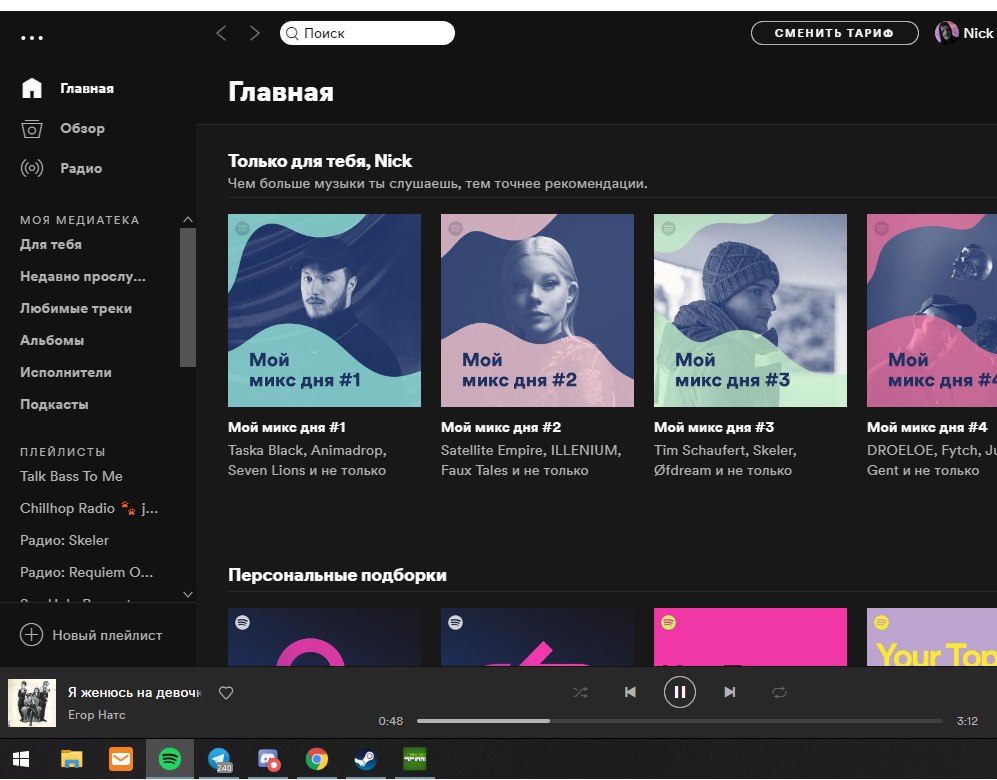The image size is (997, 780).
Task: Click the track progress bar
Action: (x=680, y=721)
